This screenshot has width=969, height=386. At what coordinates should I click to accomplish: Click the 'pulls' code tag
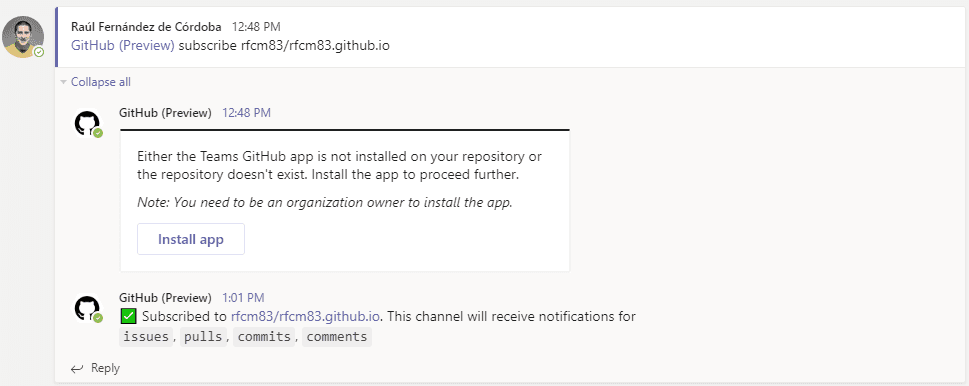click(x=203, y=337)
